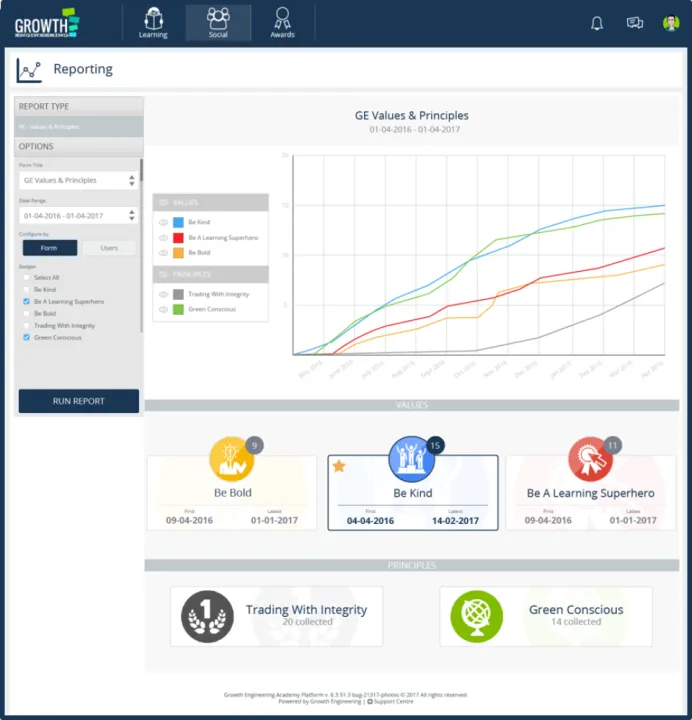Click the green Green Conscious legend swatch
The image size is (692, 720).
(x=178, y=310)
